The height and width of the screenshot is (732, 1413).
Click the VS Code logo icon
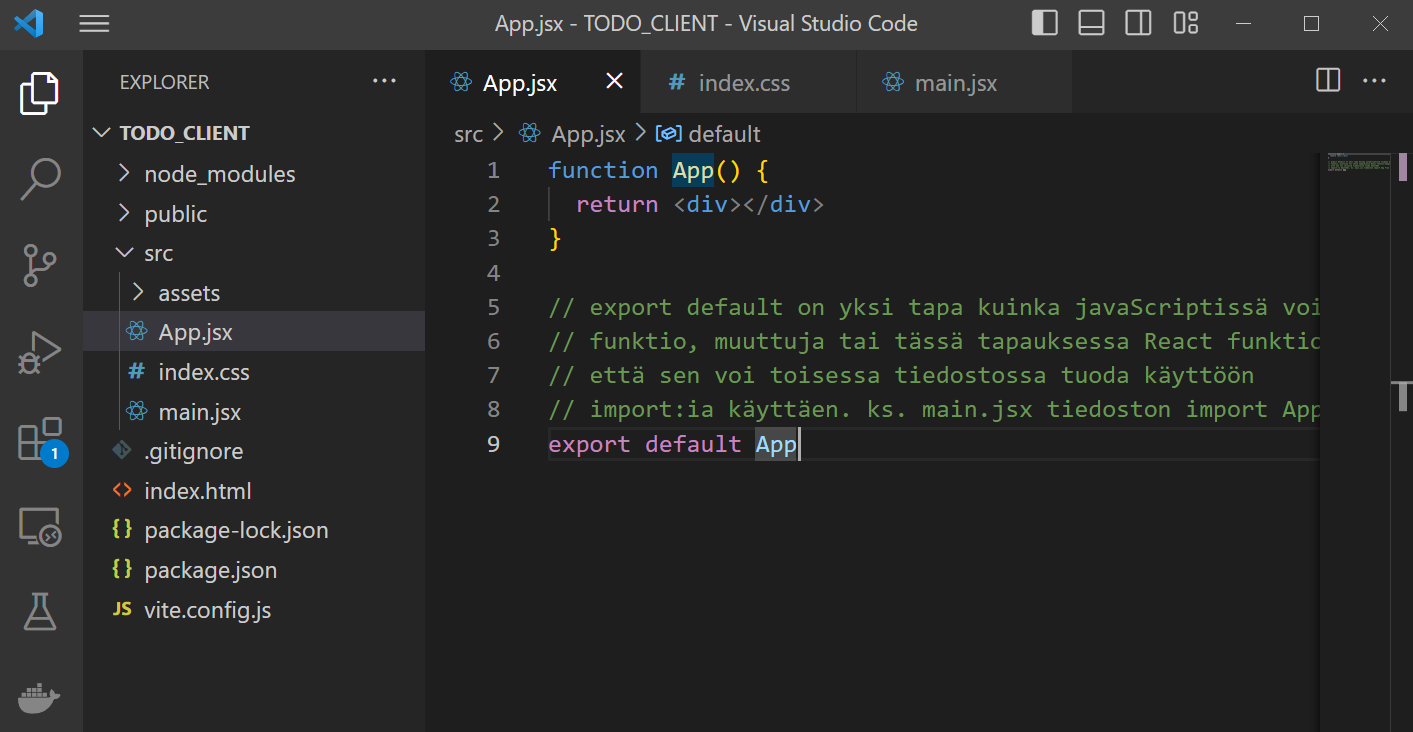click(29, 23)
